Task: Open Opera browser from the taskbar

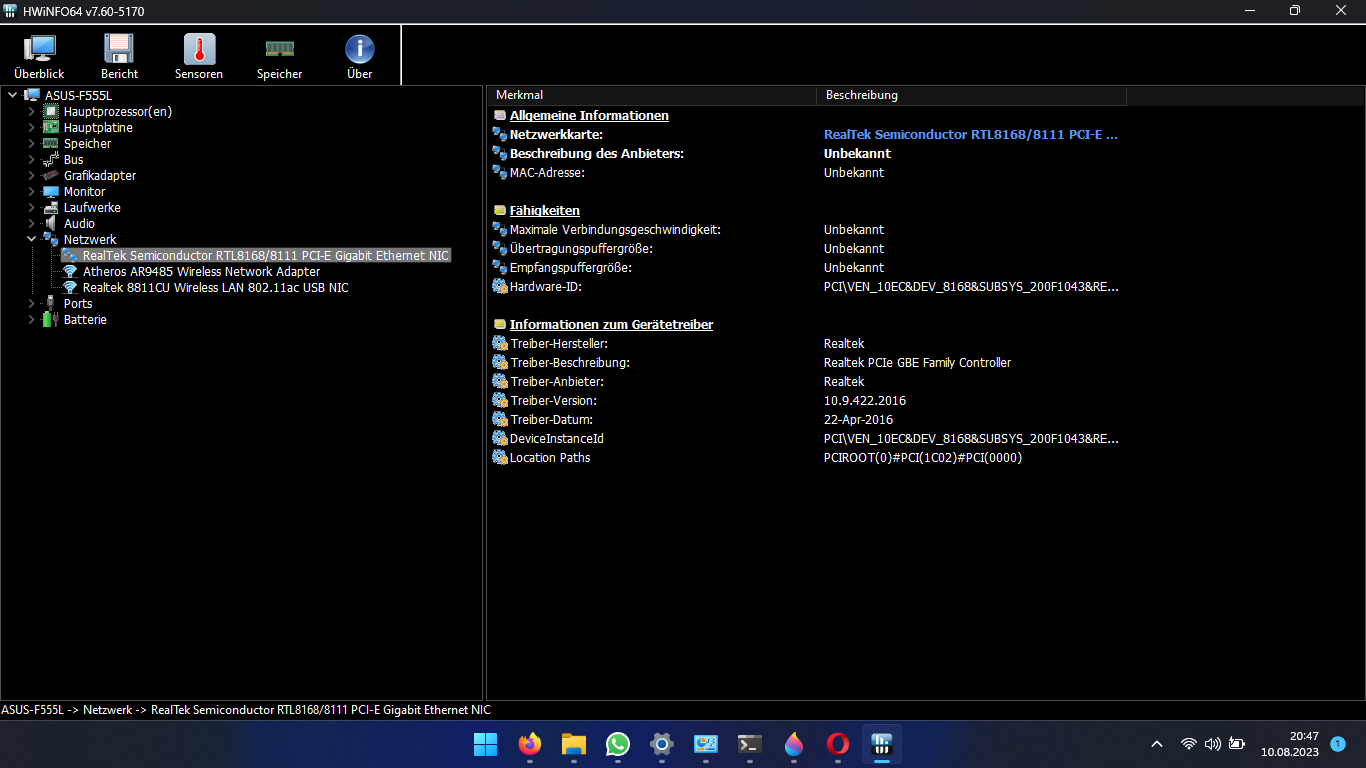Action: (838, 744)
